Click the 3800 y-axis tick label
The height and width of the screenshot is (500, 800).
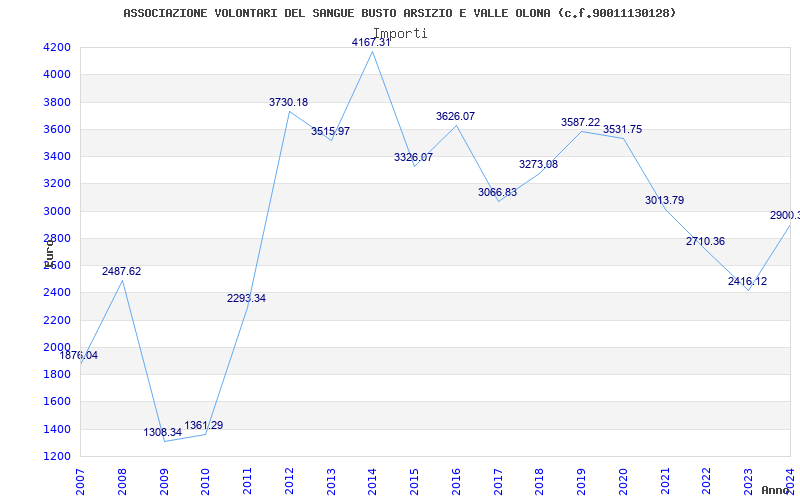[57, 102]
